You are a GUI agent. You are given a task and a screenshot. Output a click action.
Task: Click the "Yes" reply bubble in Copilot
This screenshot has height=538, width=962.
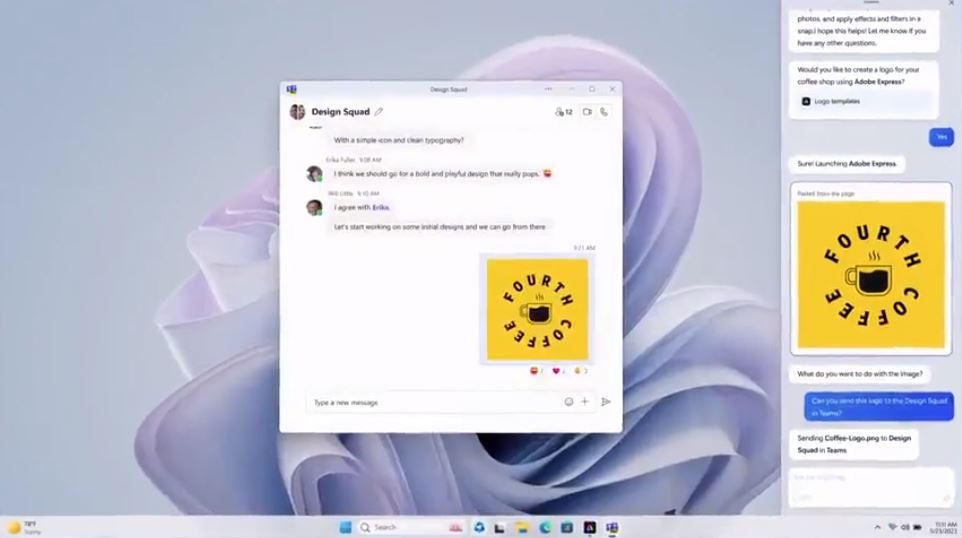(x=941, y=137)
